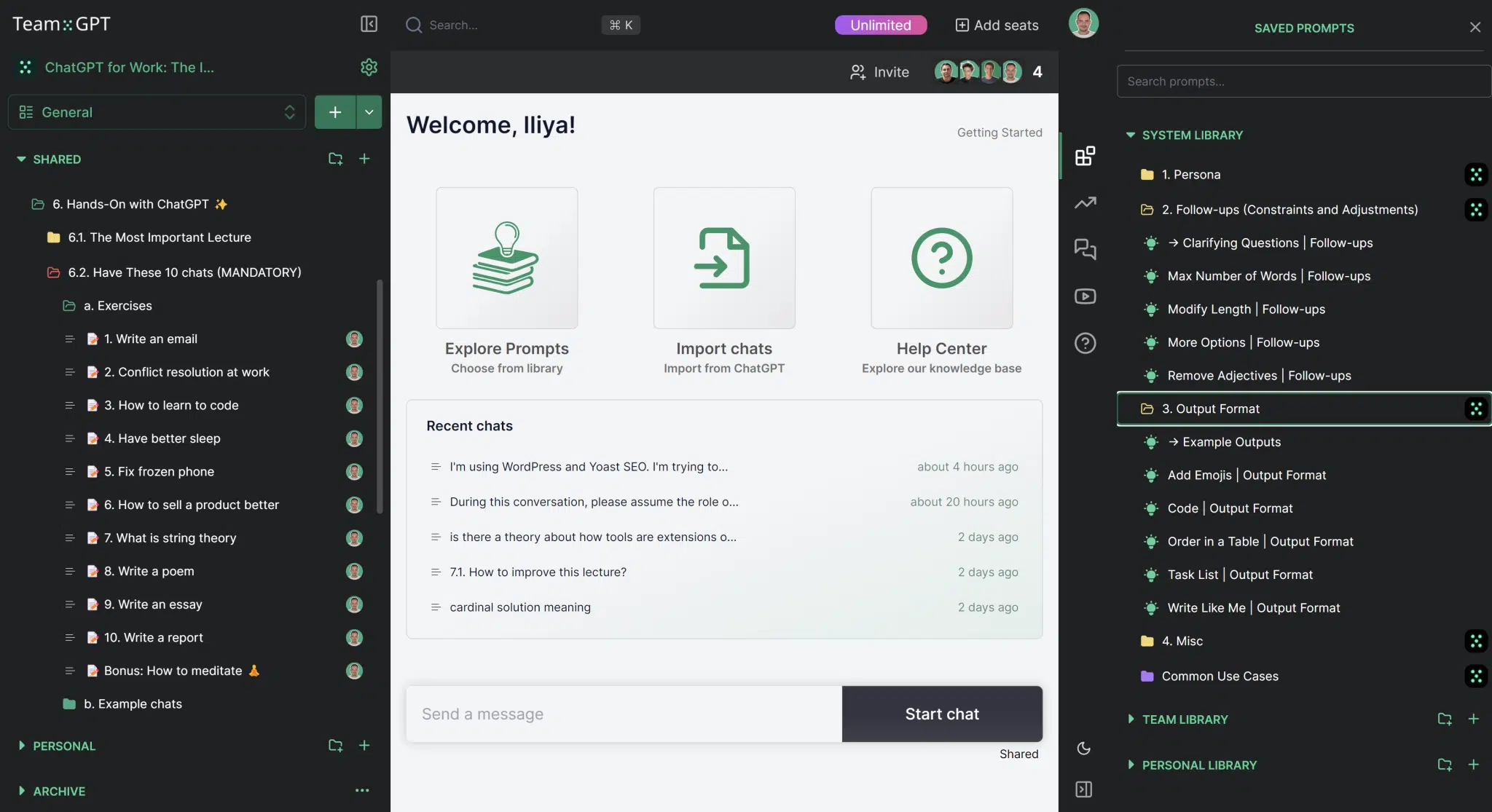Click the purple Unlimited plan badge
The width and height of the screenshot is (1492, 812).
click(x=880, y=25)
